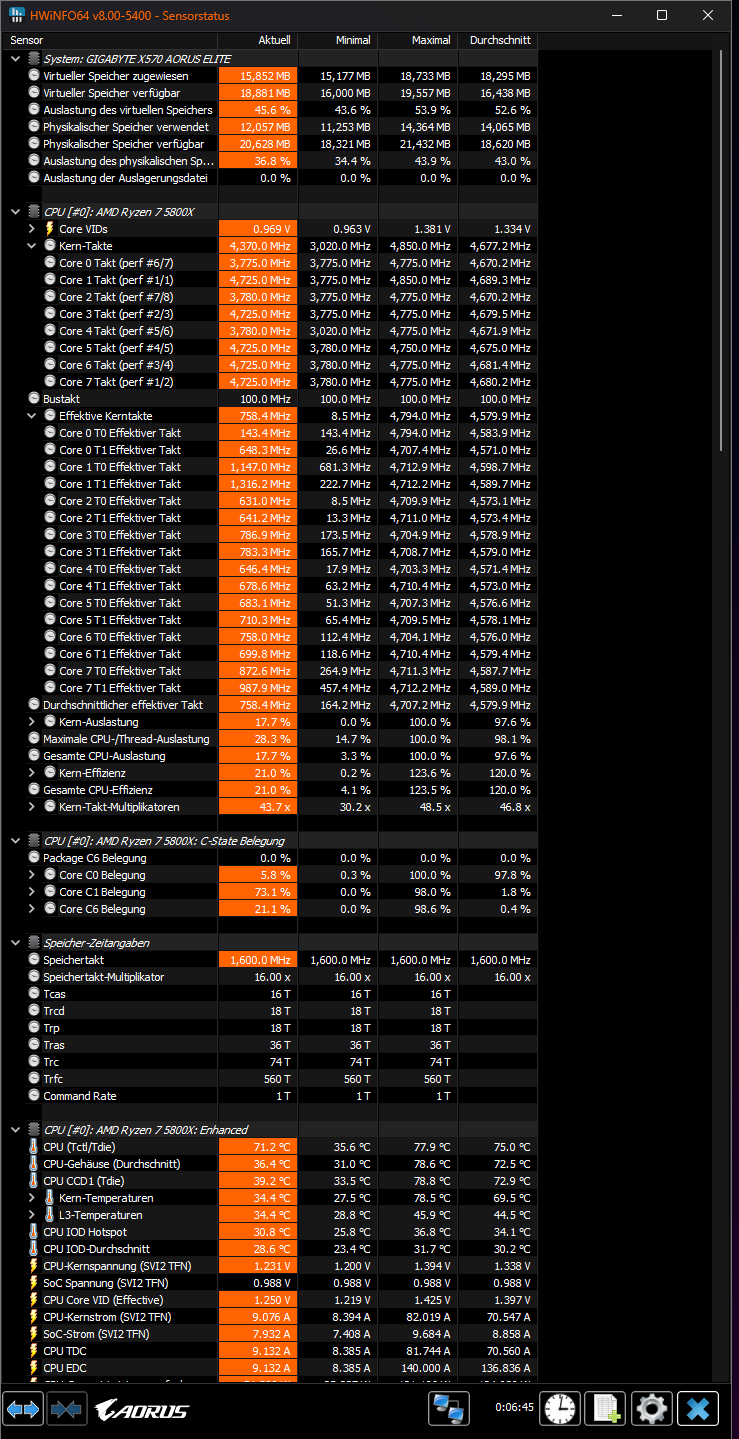This screenshot has height=1439, width=739.
Task: Expand the Kern-Auslastung group
Action: pos(32,722)
